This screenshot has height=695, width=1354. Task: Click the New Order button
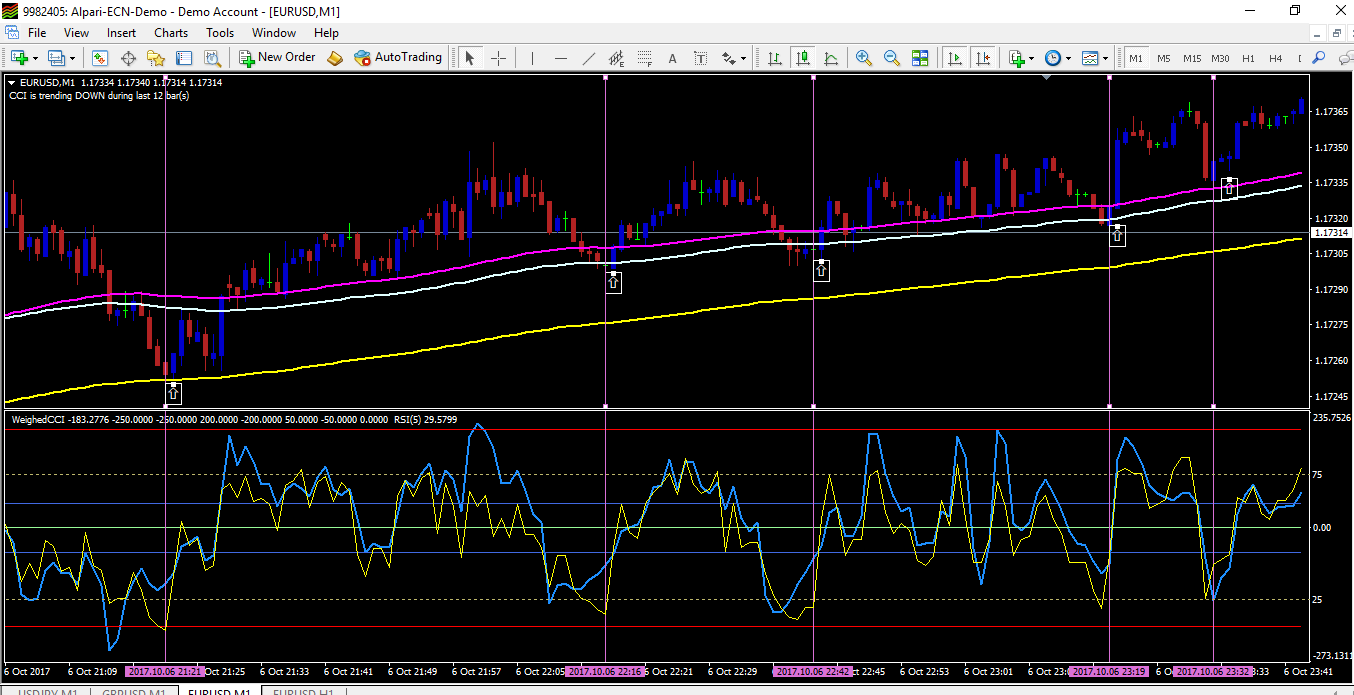tap(277, 58)
